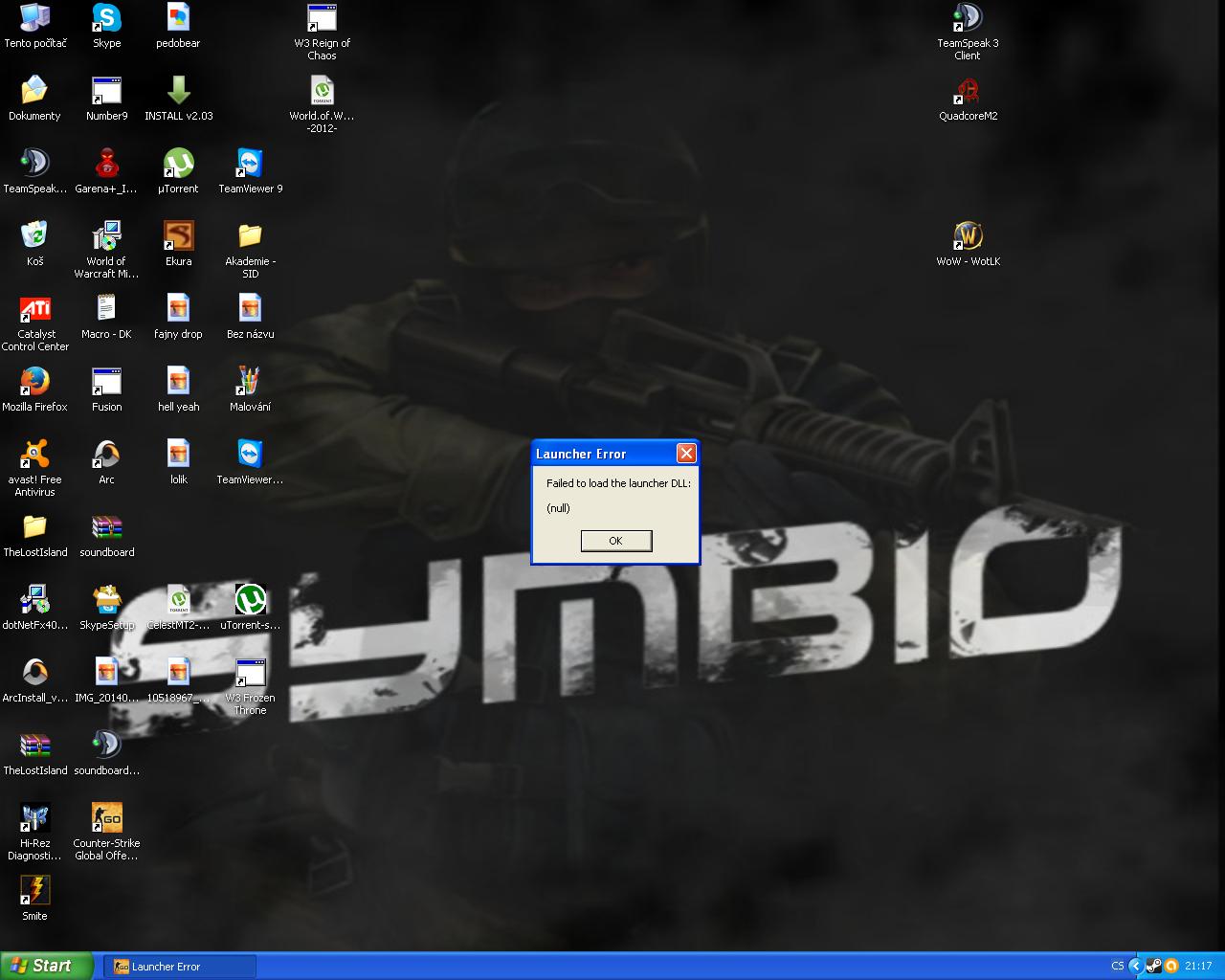The height and width of the screenshot is (980, 1225).
Task: Click the taskbar clock showing 21:17
Action: point(1198,967)
